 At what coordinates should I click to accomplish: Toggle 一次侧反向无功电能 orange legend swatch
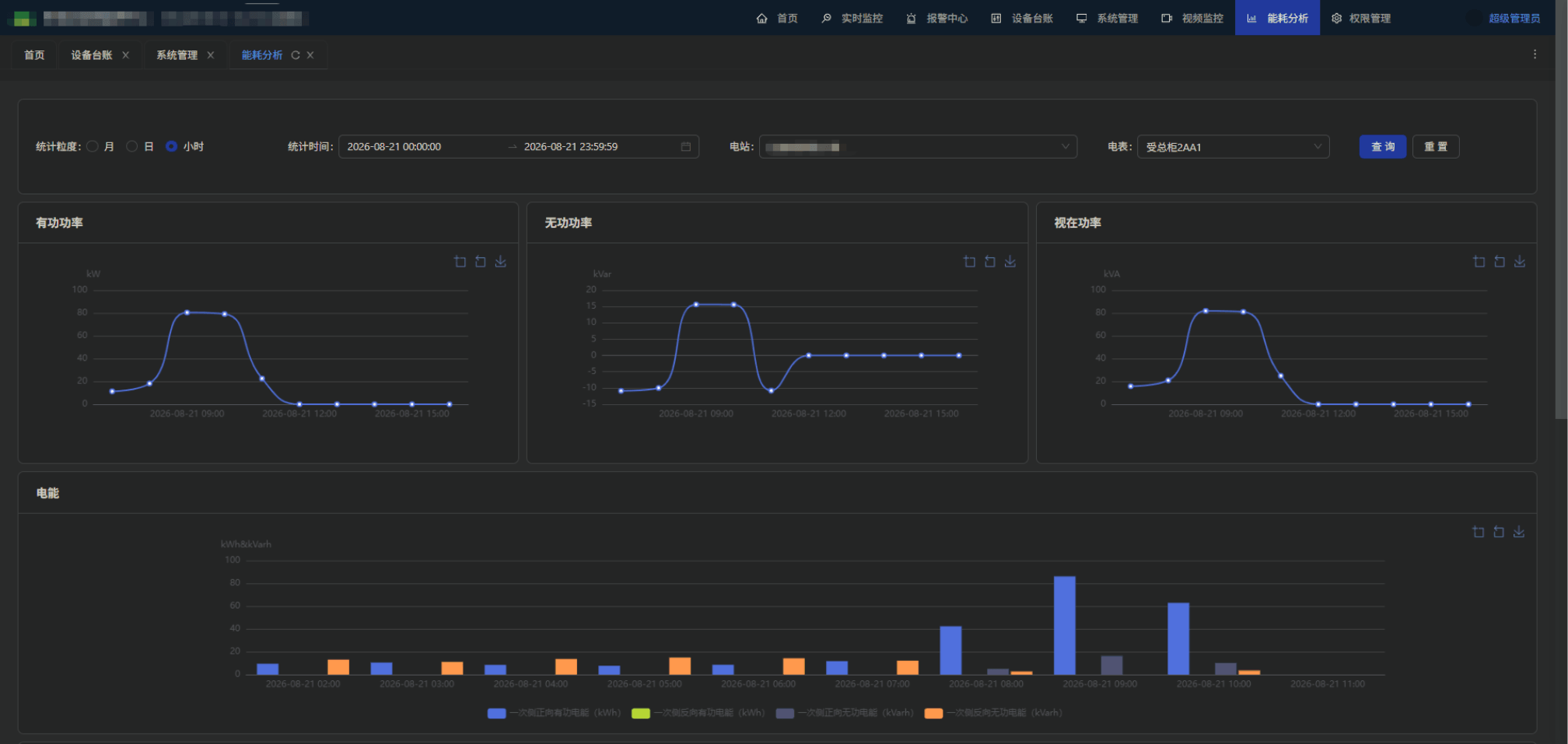pos(933,713)
